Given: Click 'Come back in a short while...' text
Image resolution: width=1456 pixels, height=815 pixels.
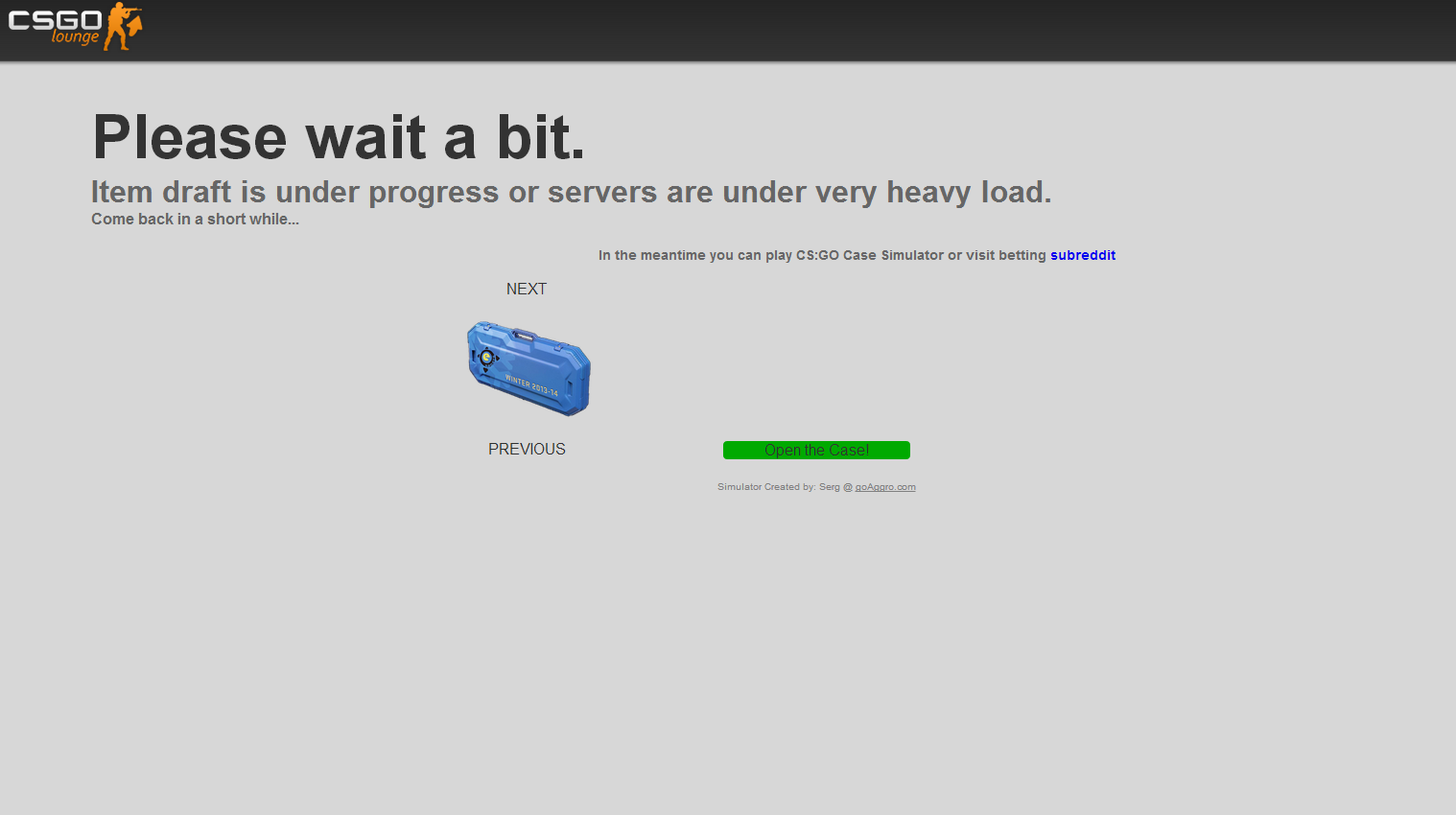Looking at the screenshot, I should 195,219.
